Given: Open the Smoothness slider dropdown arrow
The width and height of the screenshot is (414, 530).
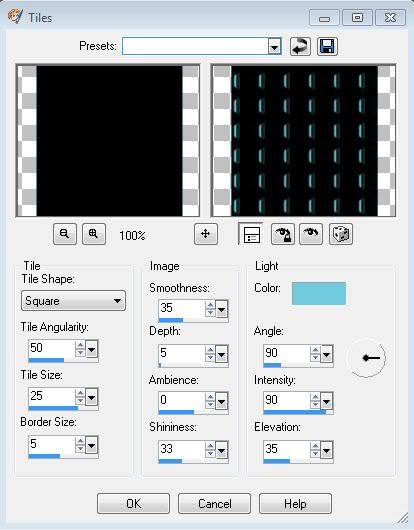Looking at the screenshot, I should tap(222, 309).
